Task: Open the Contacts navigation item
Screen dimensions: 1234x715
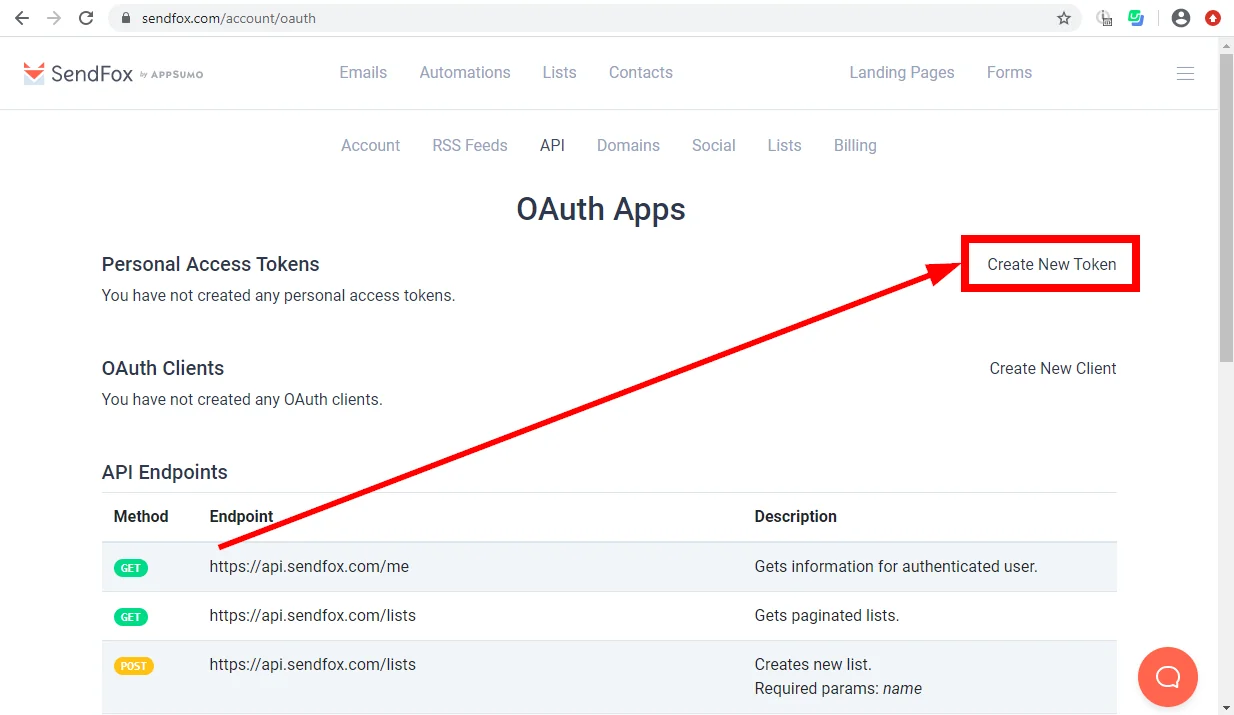Action: (x=640, y=72)
